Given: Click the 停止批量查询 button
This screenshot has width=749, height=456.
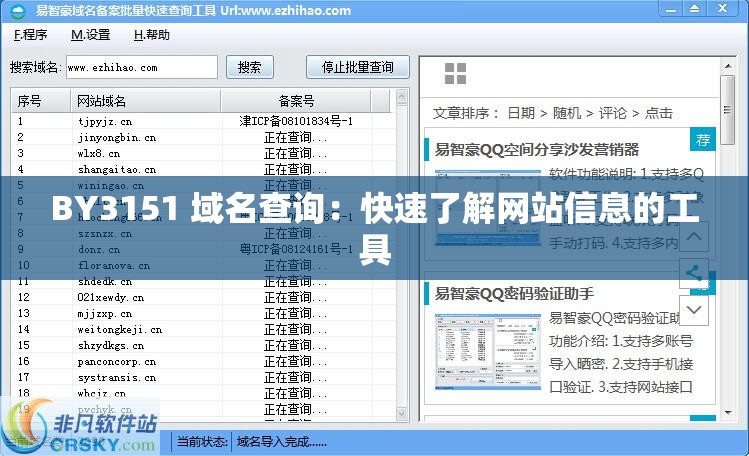Looking at the screenshot, I should point(358,67).
